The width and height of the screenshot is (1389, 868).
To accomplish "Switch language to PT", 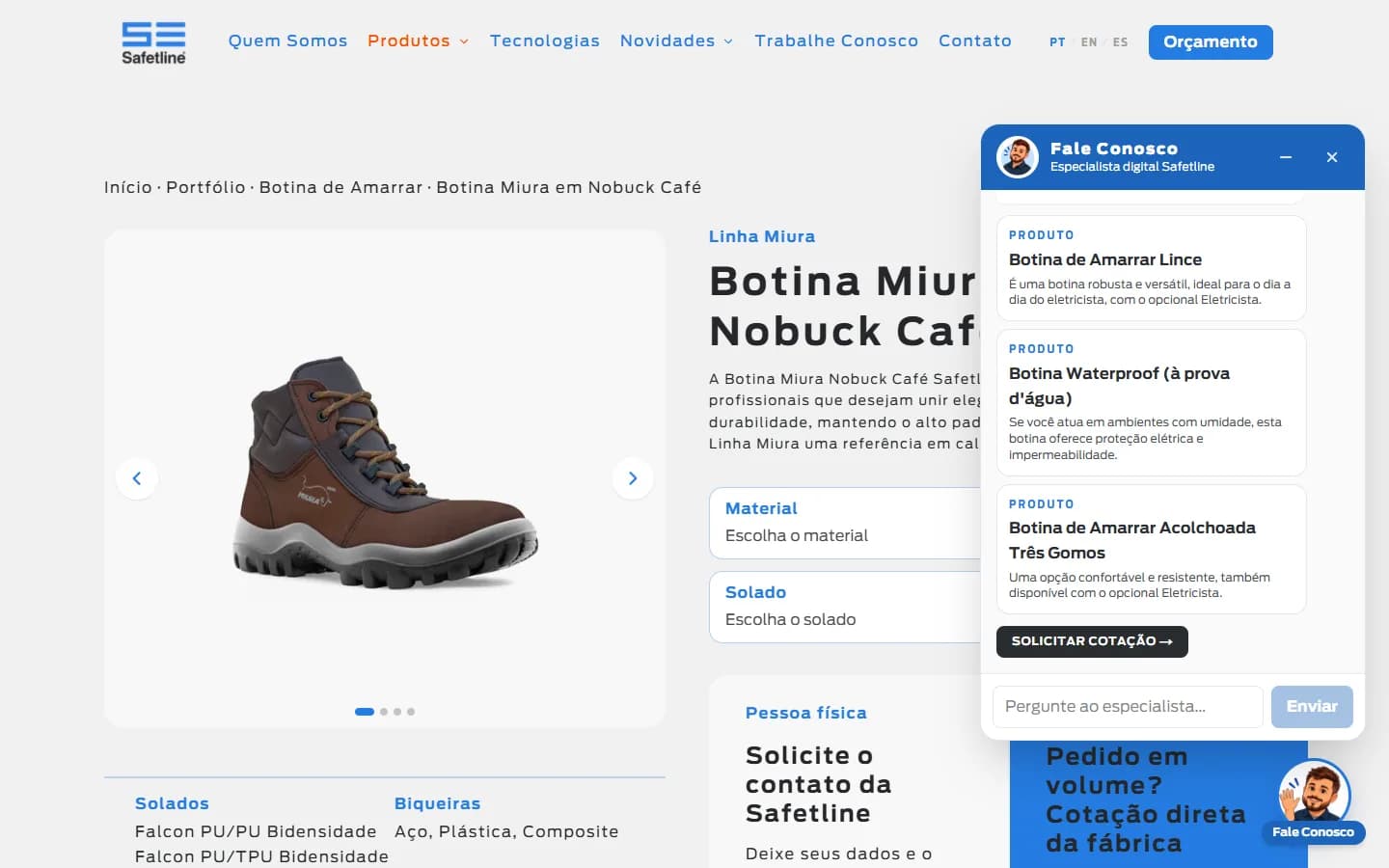I will [1057, 42].
